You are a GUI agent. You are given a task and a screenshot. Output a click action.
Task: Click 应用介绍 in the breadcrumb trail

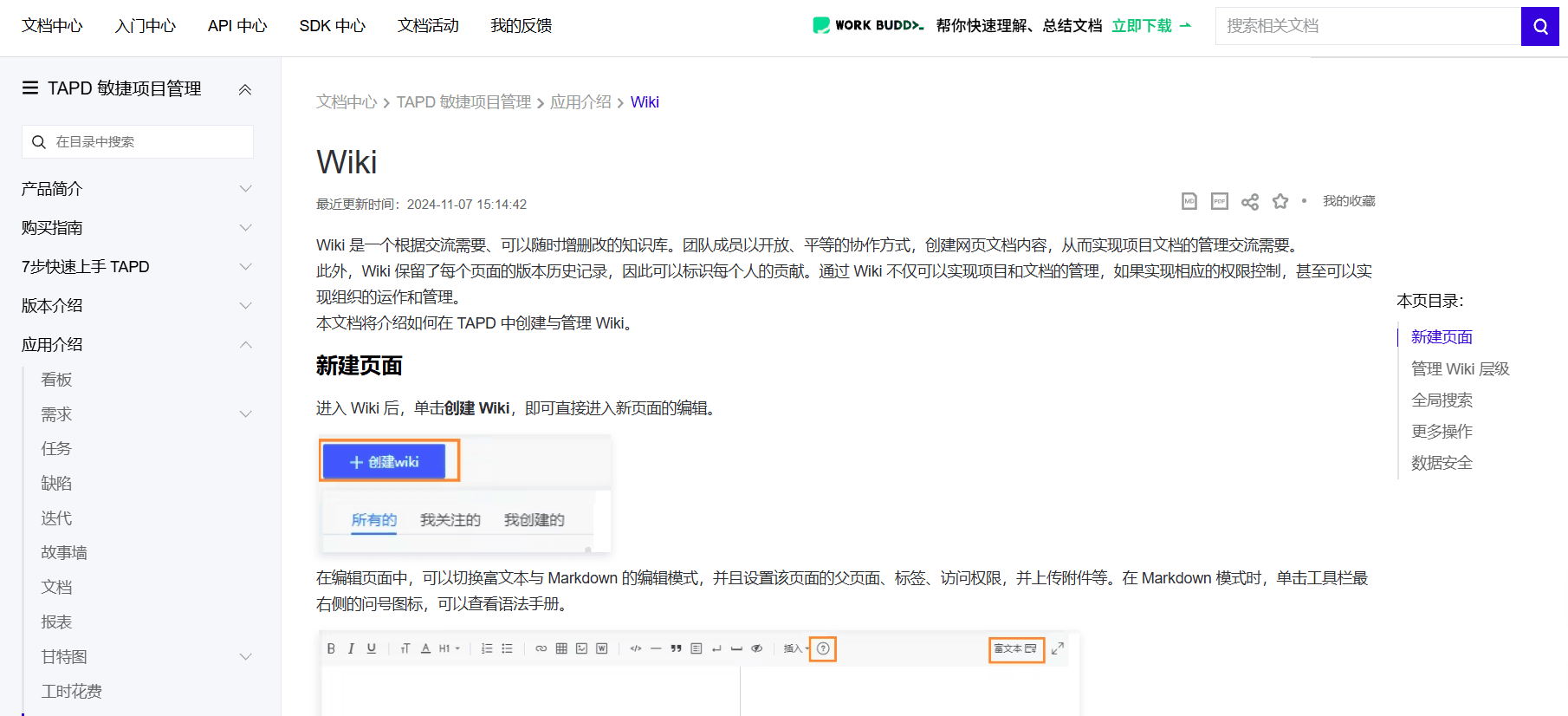pos(580,102)
